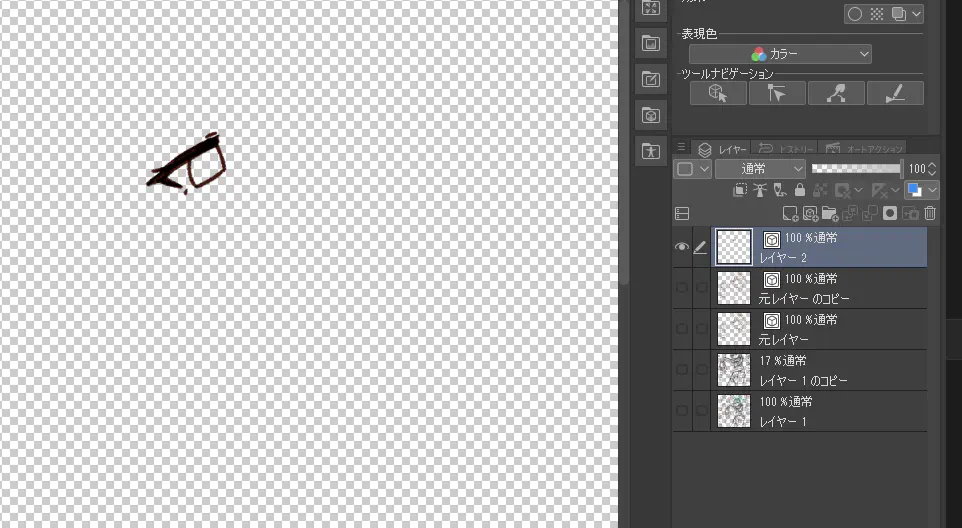Toggle edit box for 元レイヤー
Screen dimensions: 962x528
[701, 329]
